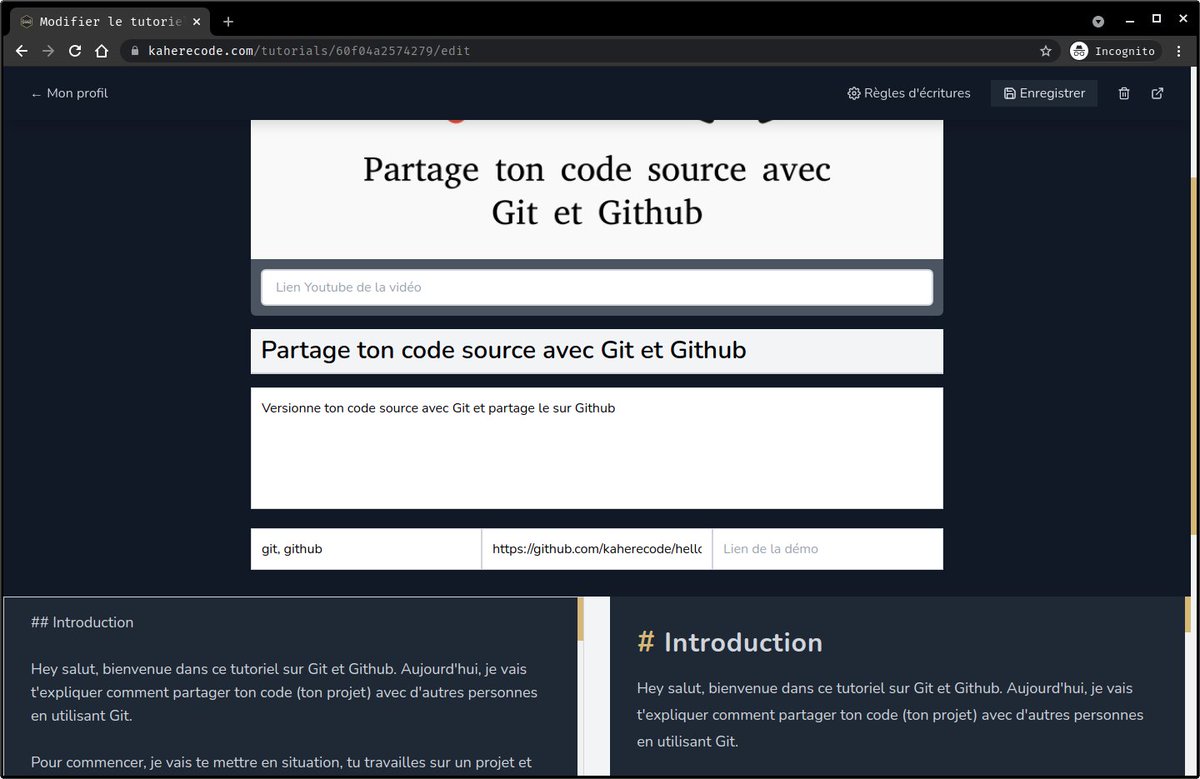Screen dimensions: 1200x779
Task: Click the 'Pour commencer' line in the editor
Action: click(281, 762)
